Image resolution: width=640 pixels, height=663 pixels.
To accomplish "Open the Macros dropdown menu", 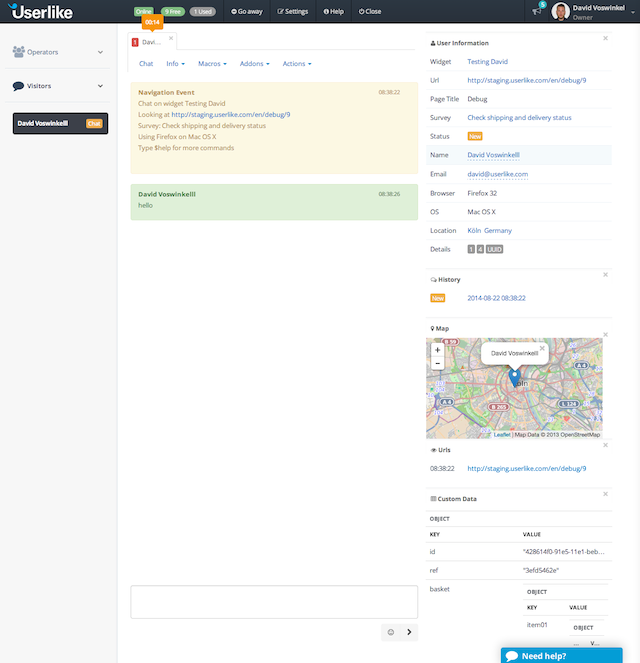I will (212, 64).
